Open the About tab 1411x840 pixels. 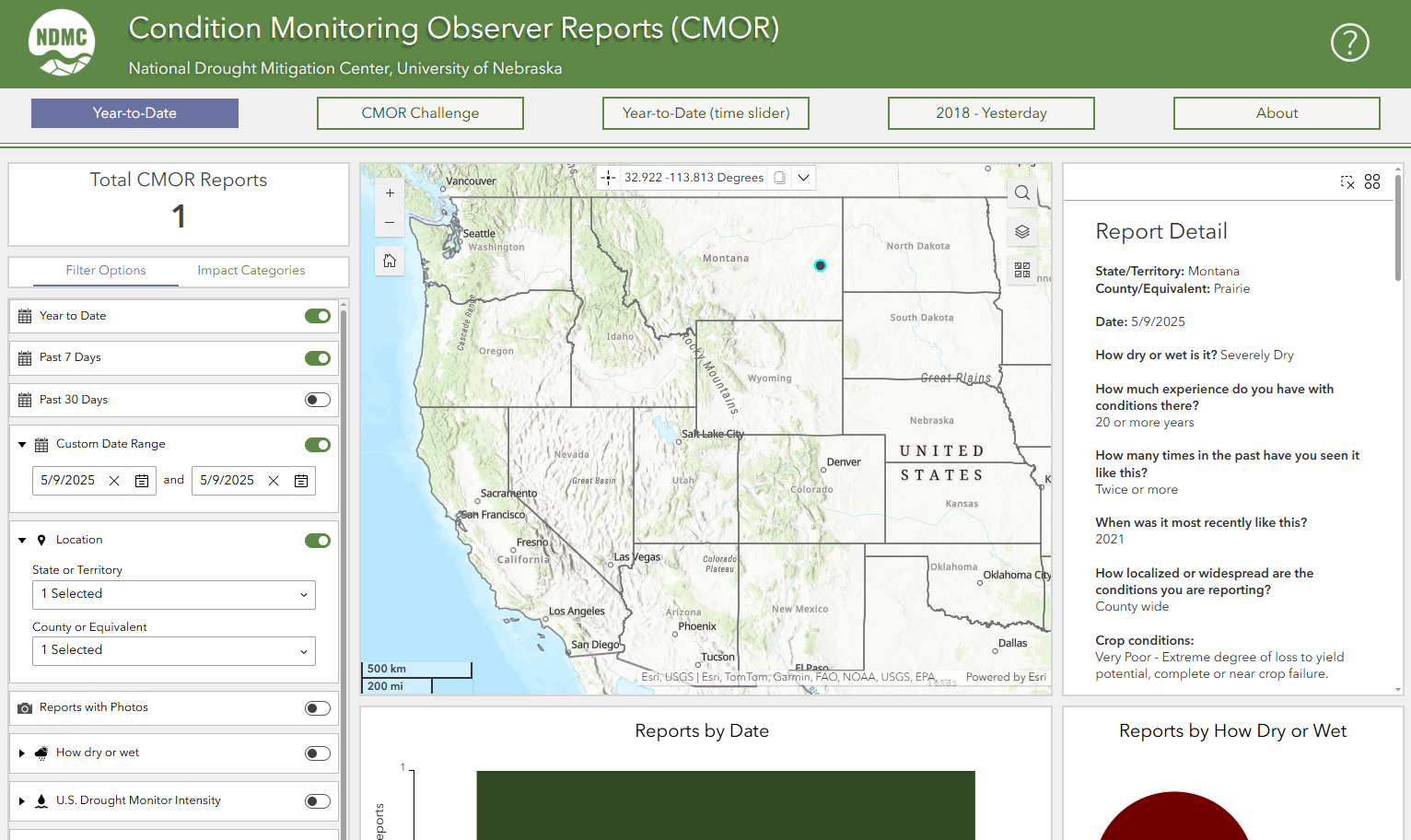click(x=1277, y=113)
